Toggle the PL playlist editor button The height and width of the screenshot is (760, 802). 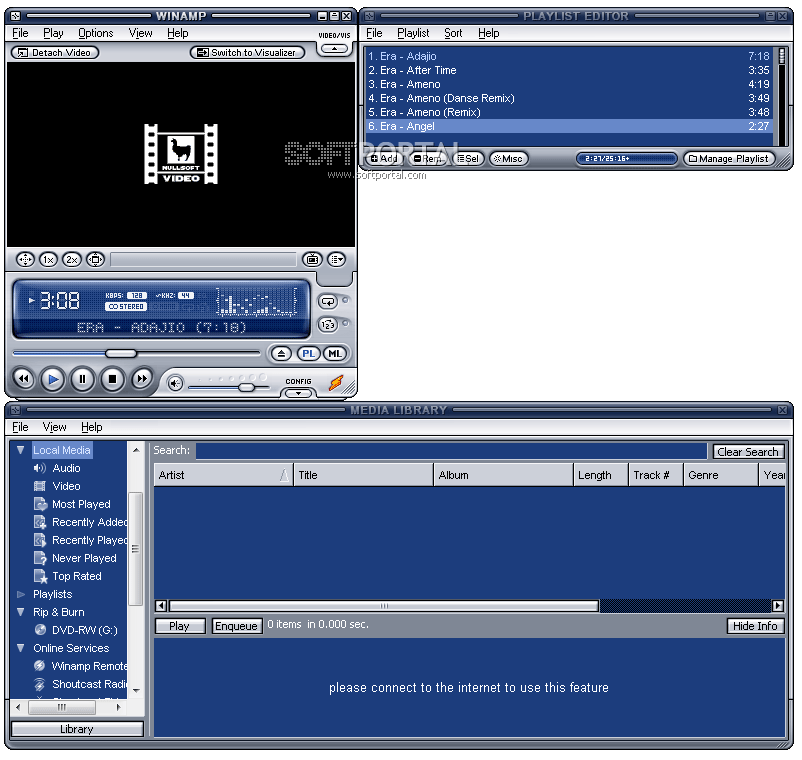[x=308, y=354]
